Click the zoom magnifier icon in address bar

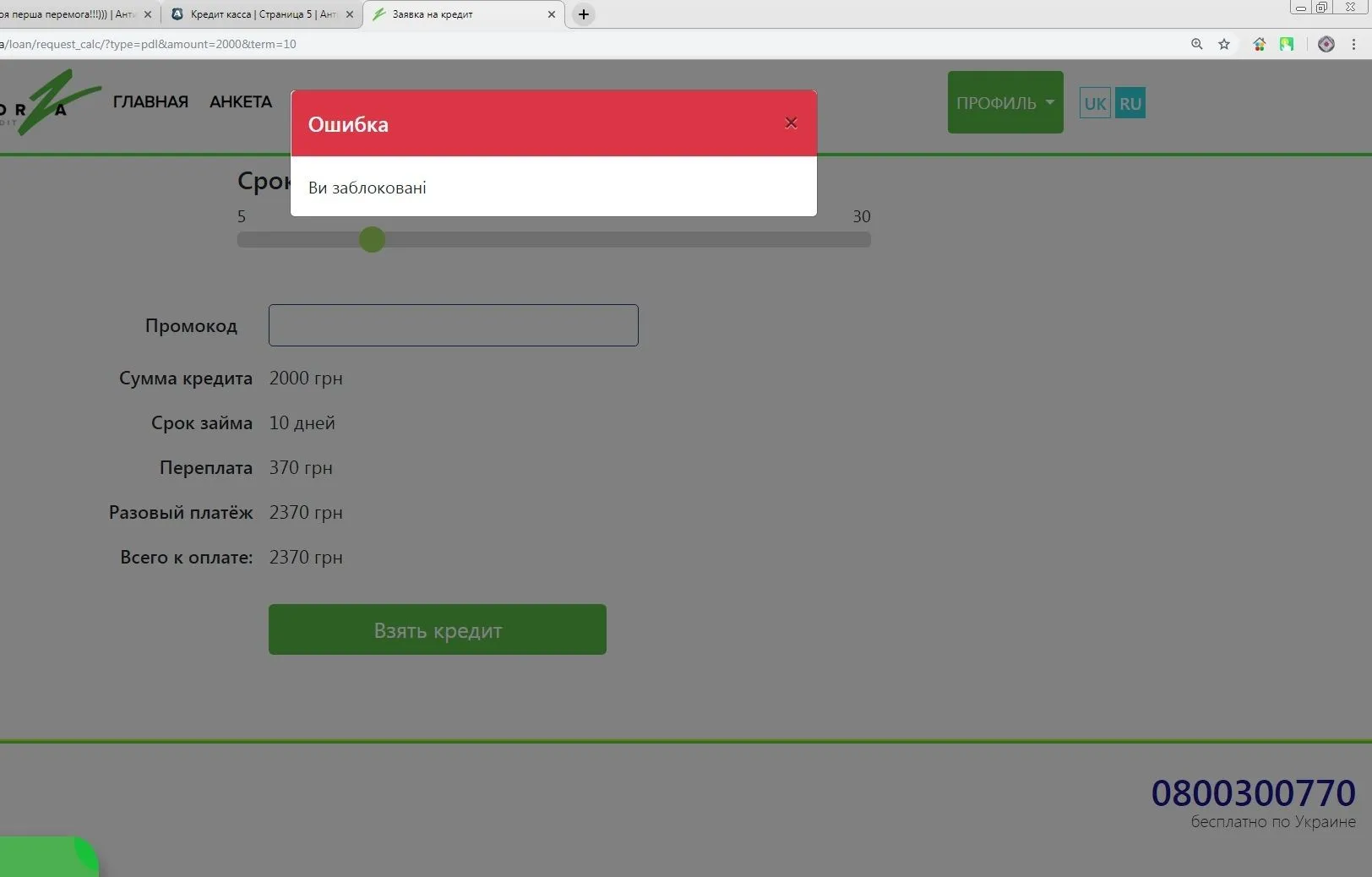[x=1196, y=44]
